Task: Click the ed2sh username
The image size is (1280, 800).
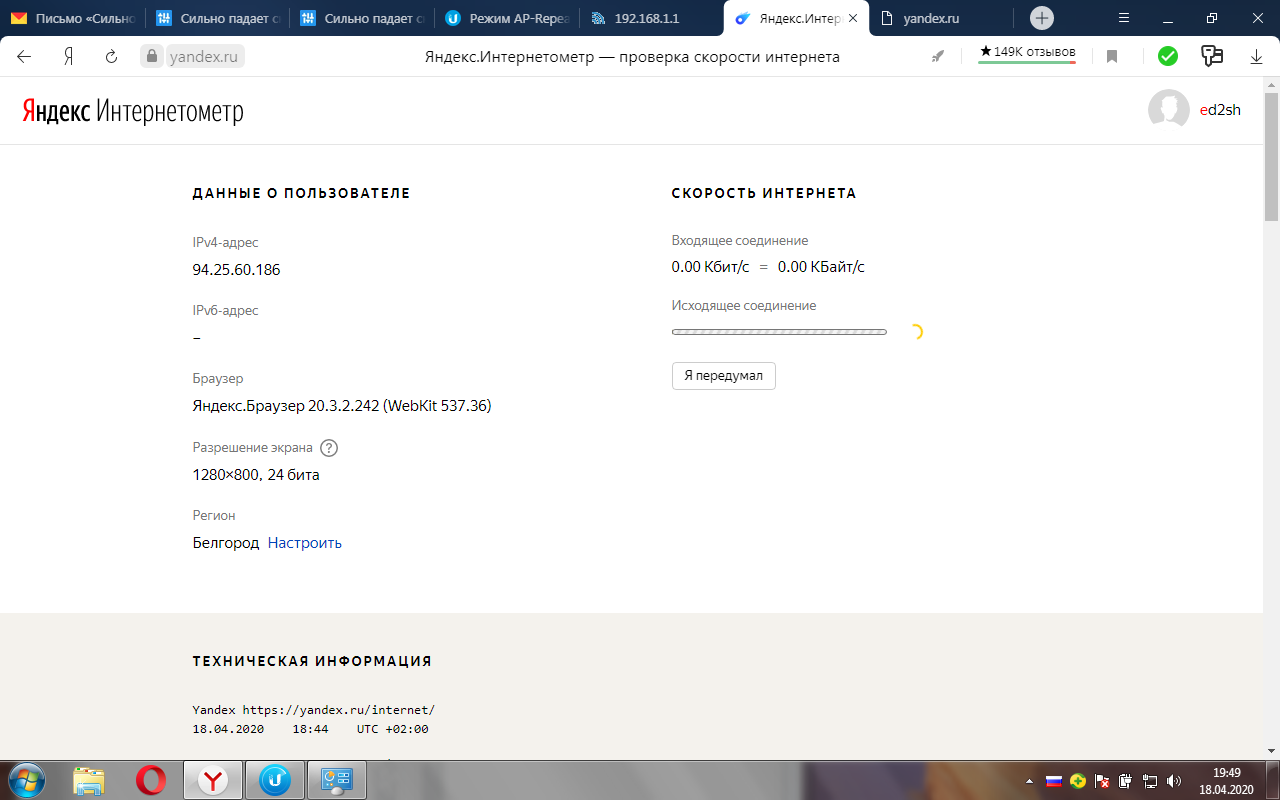Action: tap(1220, 110)
